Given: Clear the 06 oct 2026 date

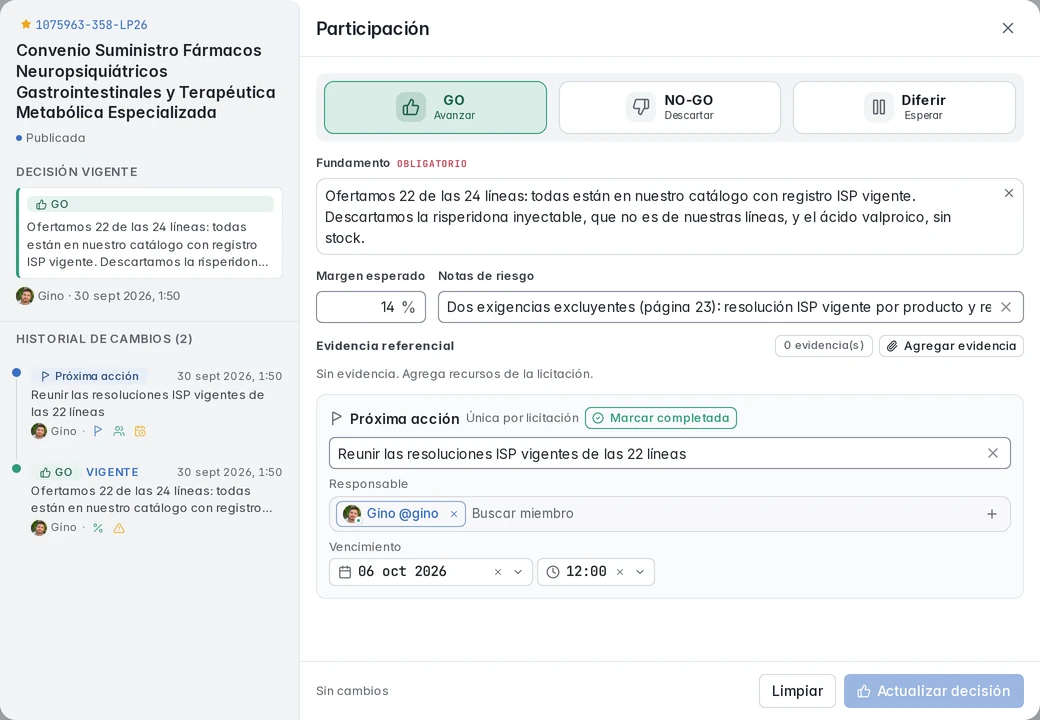Looking at the screenshot, I should 497,571.
